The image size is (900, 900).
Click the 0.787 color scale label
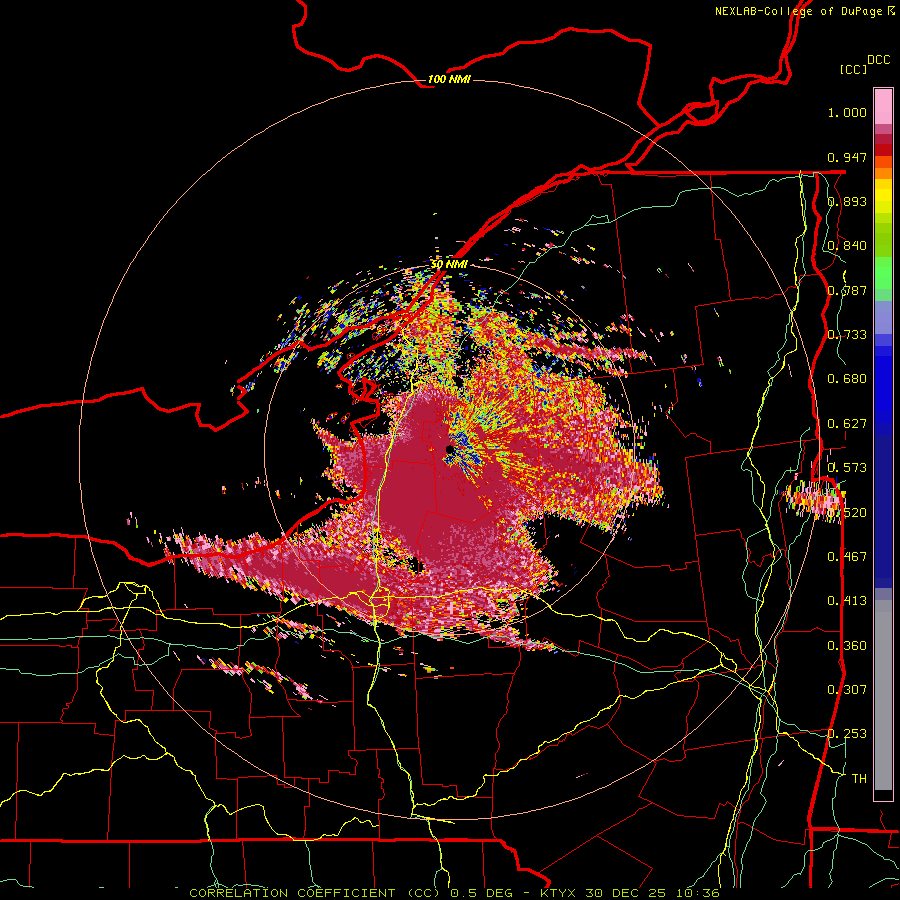[847, 290]
